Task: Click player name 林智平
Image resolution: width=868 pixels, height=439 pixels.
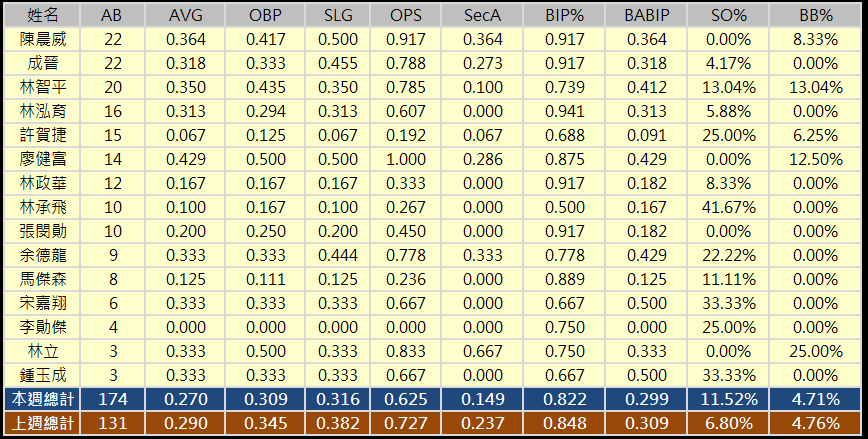Action: coord(38,87)
